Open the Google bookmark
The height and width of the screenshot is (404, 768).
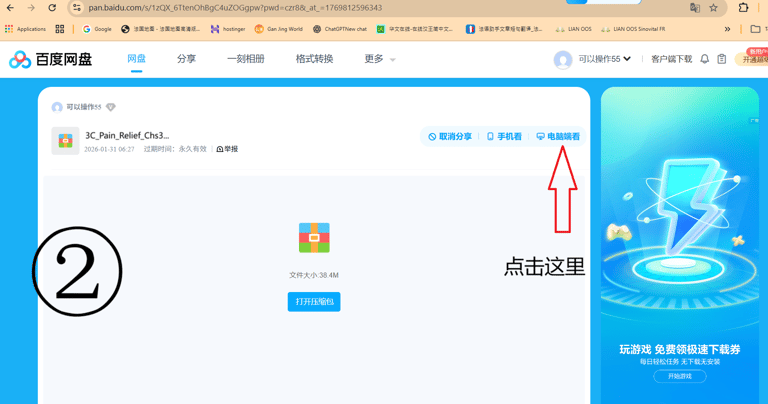pos(97,29)
